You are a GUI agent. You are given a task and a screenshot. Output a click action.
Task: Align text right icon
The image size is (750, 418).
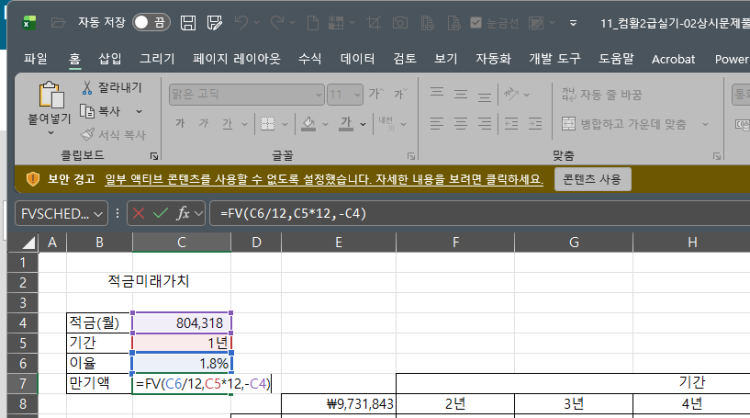485,124
